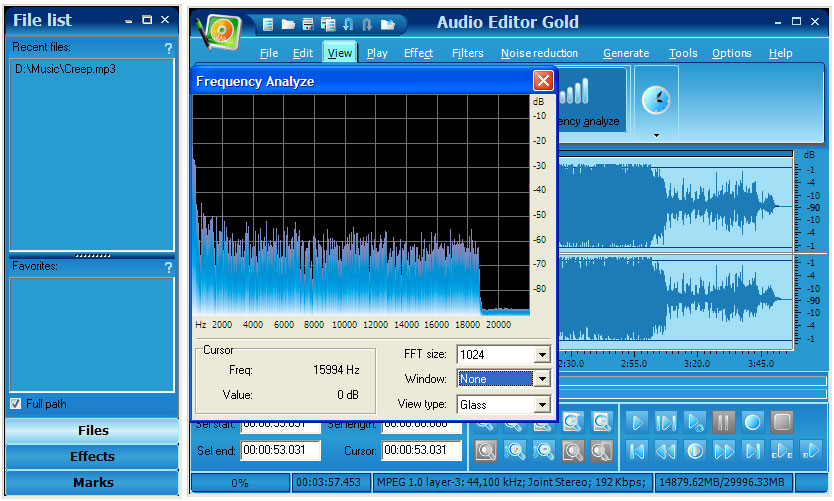834x501 pixels.
Task: Open the Noise reduction menu
Action: click(539, 53)
